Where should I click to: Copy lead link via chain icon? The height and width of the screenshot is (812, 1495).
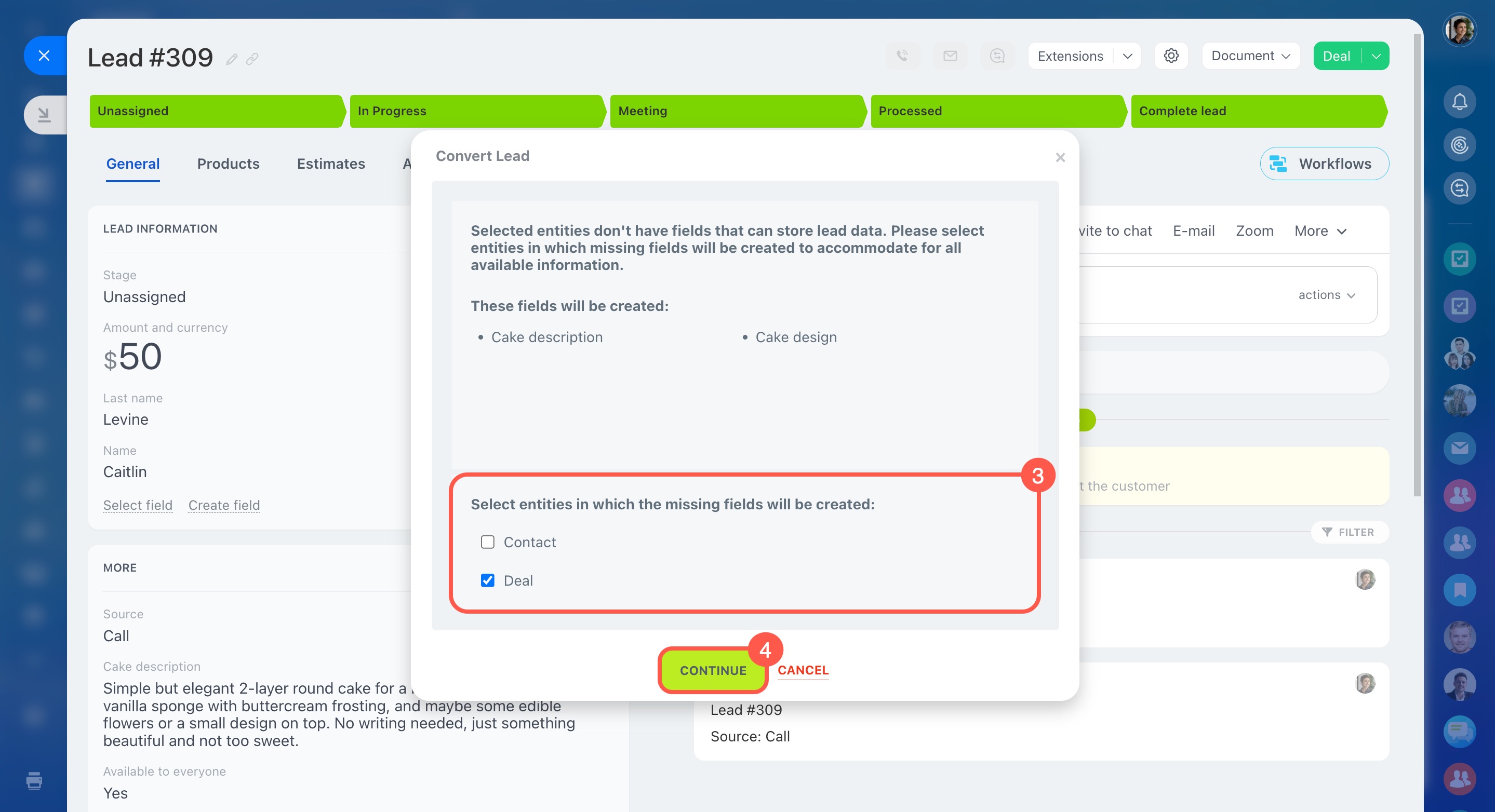252,59
